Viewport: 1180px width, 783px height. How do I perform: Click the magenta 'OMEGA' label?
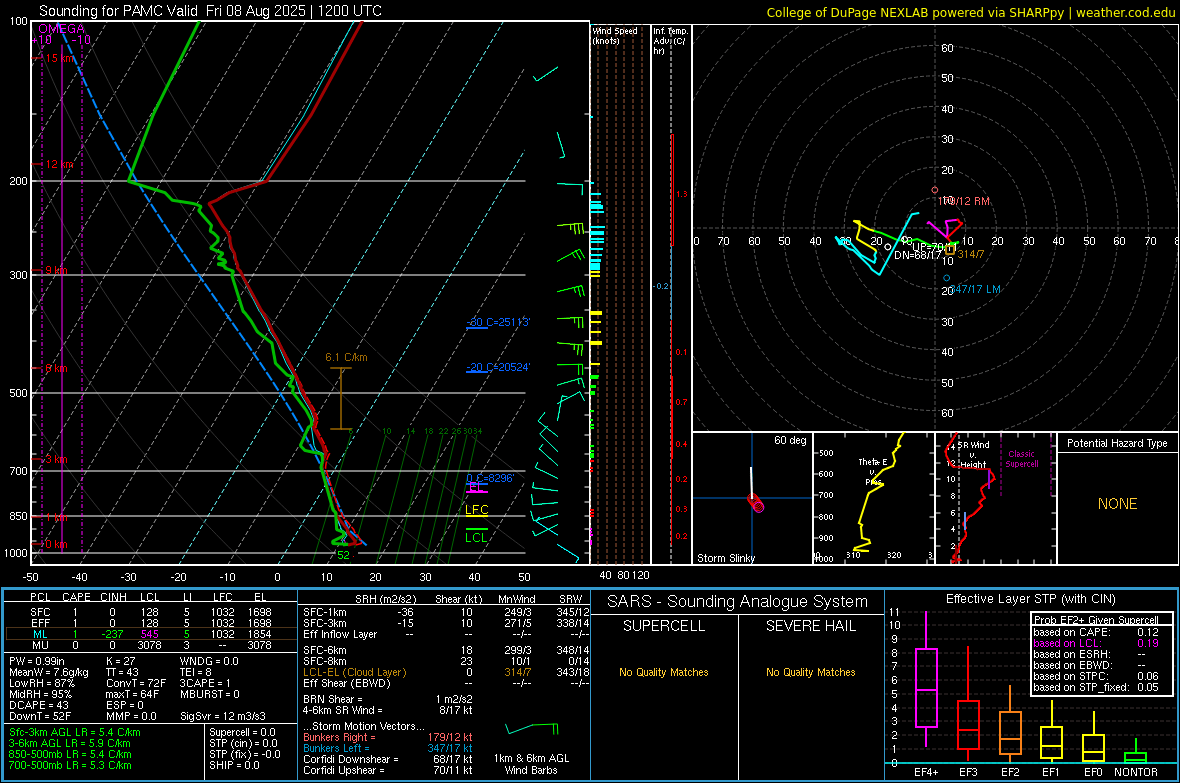point(62,29)
